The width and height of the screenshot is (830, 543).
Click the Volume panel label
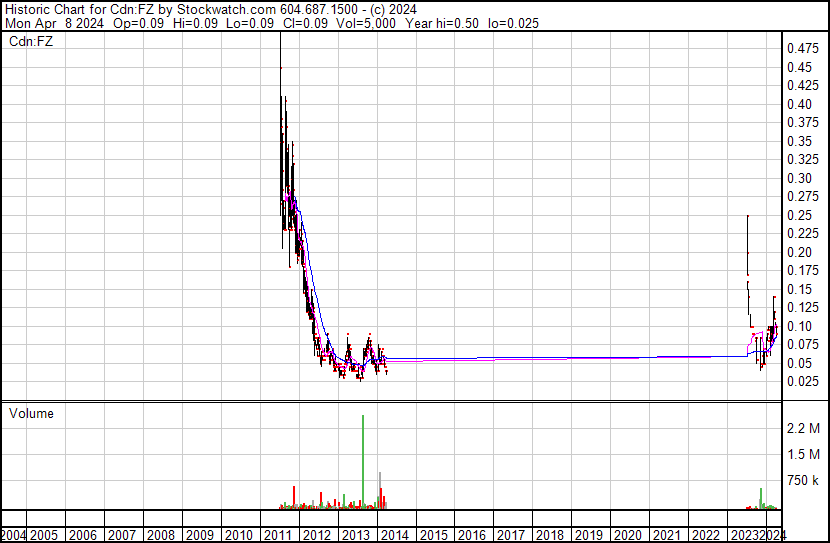point(31,413)
